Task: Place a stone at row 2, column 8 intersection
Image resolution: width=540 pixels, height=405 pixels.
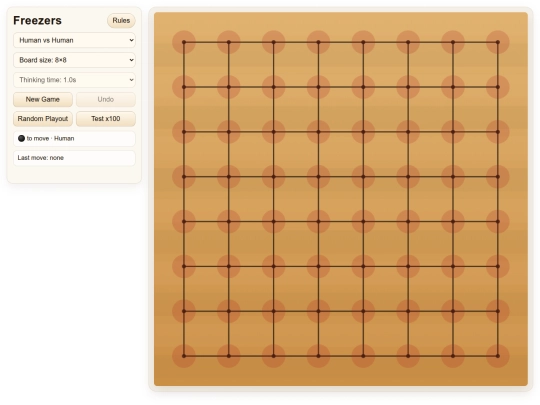Action: pyautogui.click(x=498, y=87)
